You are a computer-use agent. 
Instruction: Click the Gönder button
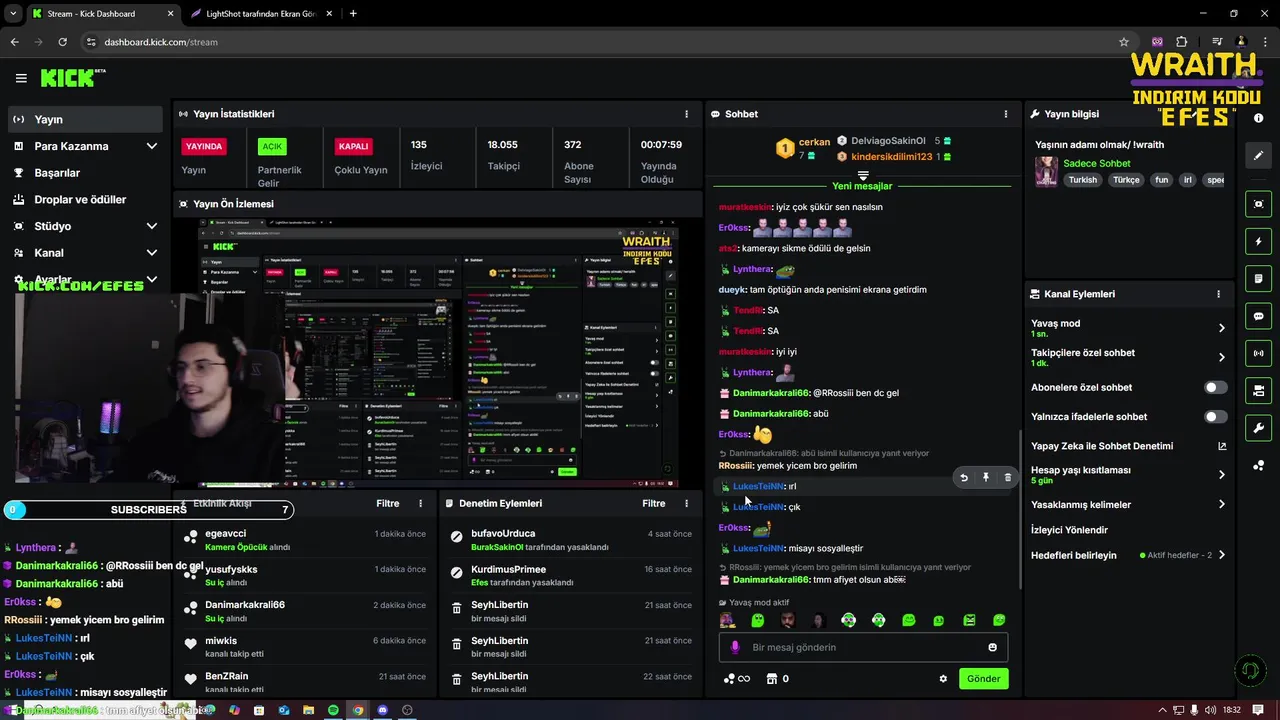[983, 679]
